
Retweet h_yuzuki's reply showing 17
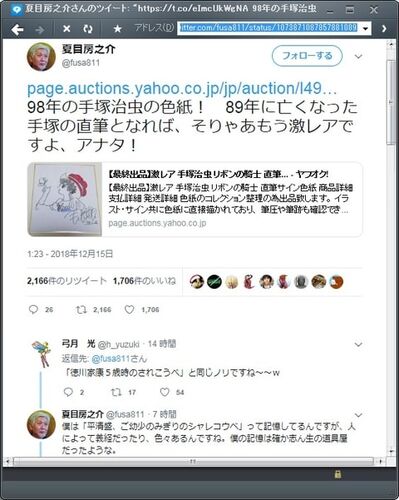click(116, 392)
